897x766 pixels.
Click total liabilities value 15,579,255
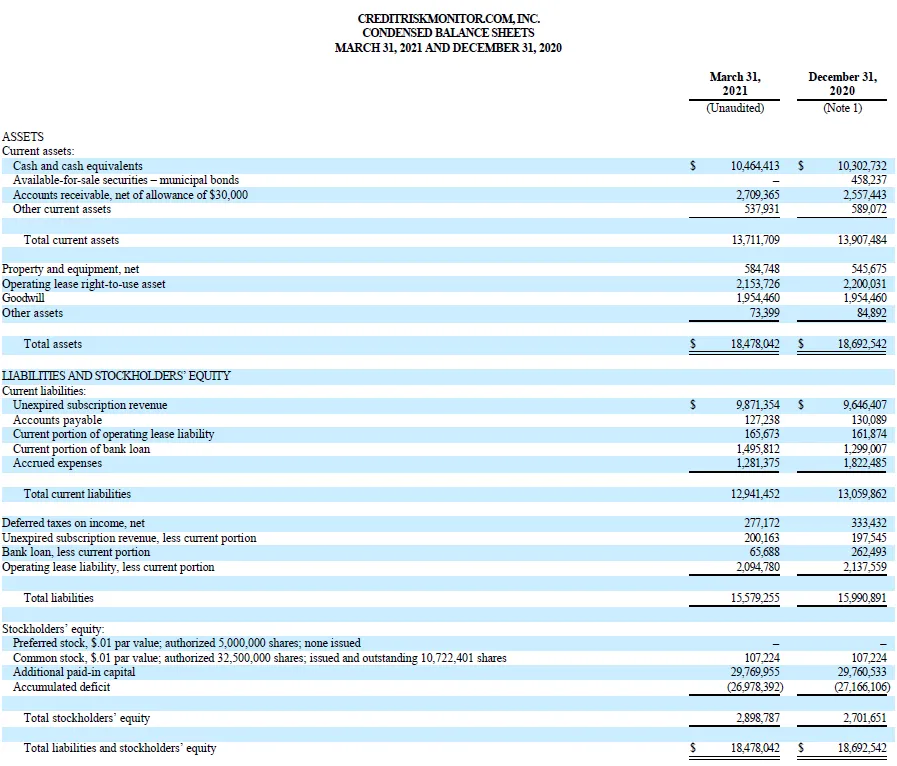[755, 598]
